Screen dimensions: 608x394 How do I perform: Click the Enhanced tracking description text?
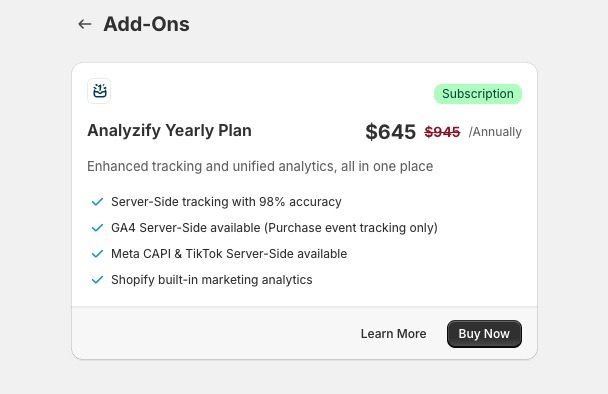[x=260, y=166]
